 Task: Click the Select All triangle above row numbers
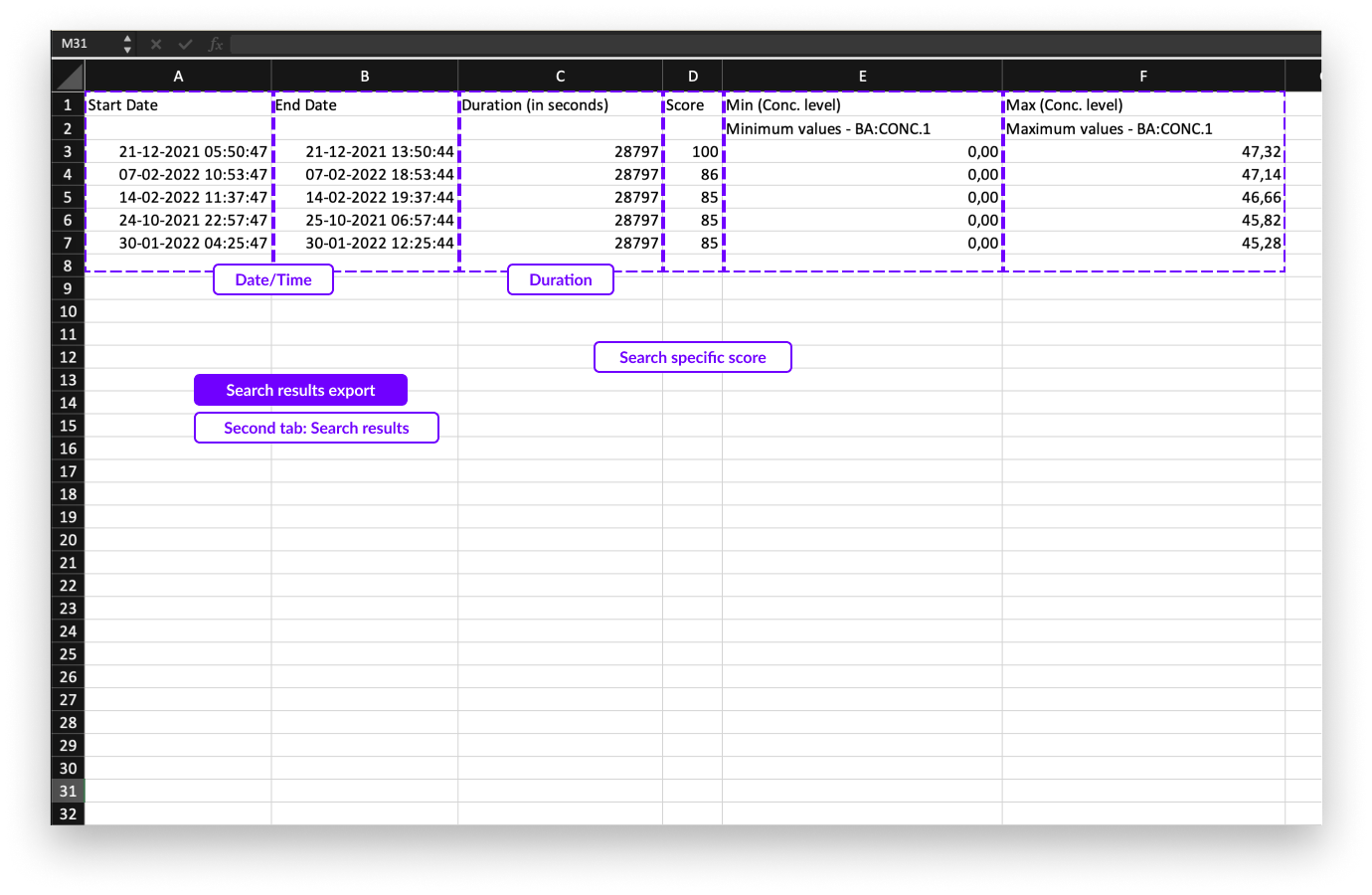pyautogui.click(x=67, y=76)
